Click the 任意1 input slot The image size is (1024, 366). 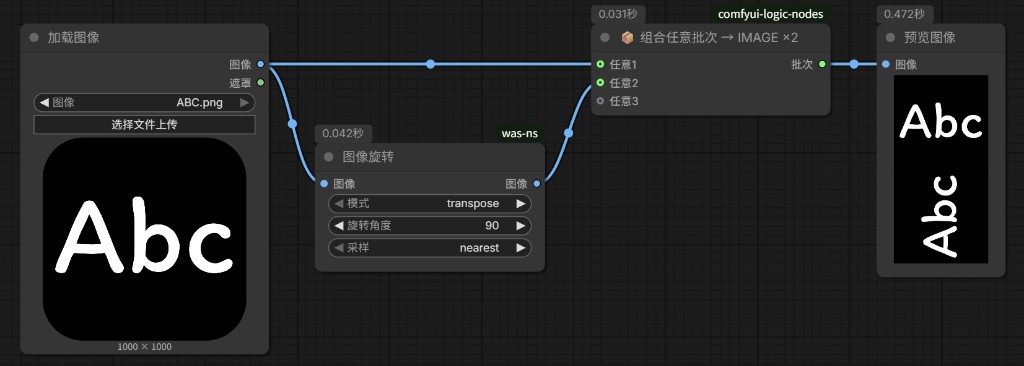click(x=600, y=64)
